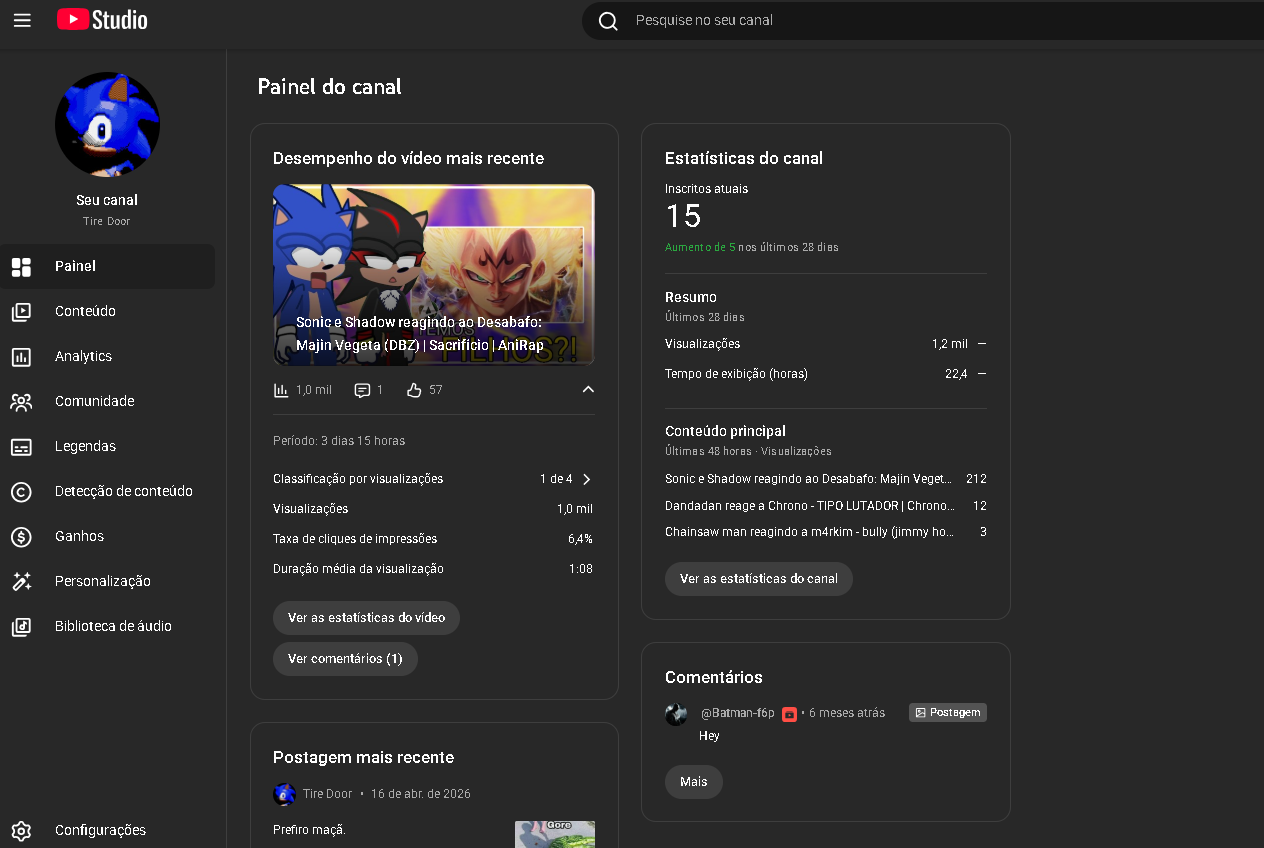The width and height of the screenshot is (1264, 848).
Task: Open the Comunidade people icon
Action: [x=21, y=402]
